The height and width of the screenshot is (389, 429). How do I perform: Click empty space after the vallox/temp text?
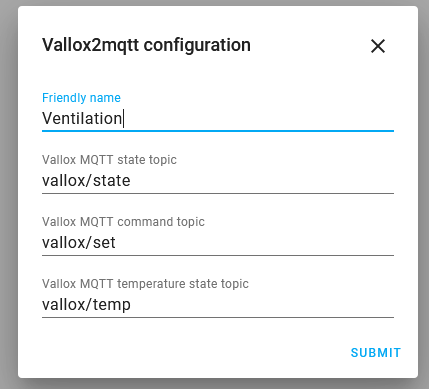click(263, 305)
